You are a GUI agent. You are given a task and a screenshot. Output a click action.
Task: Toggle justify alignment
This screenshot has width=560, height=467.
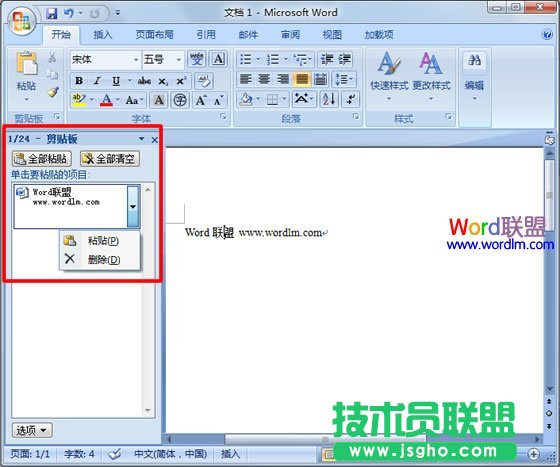pos(302,79)
